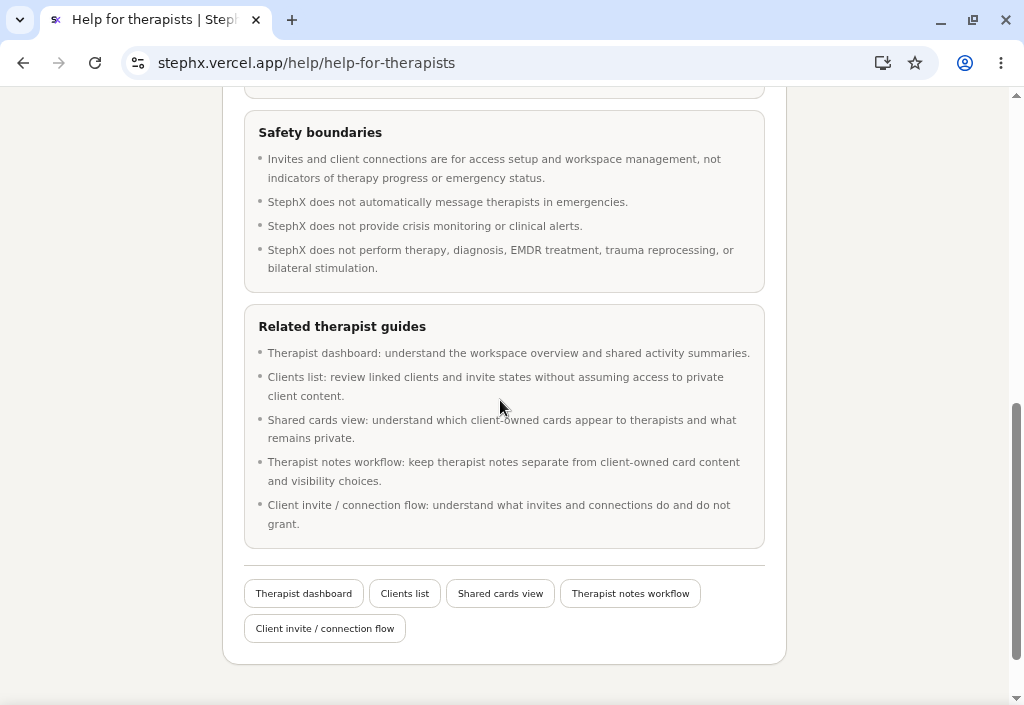Expand the tab search dropdown
Screen dimensions: 1024x705
coord(20,20)
